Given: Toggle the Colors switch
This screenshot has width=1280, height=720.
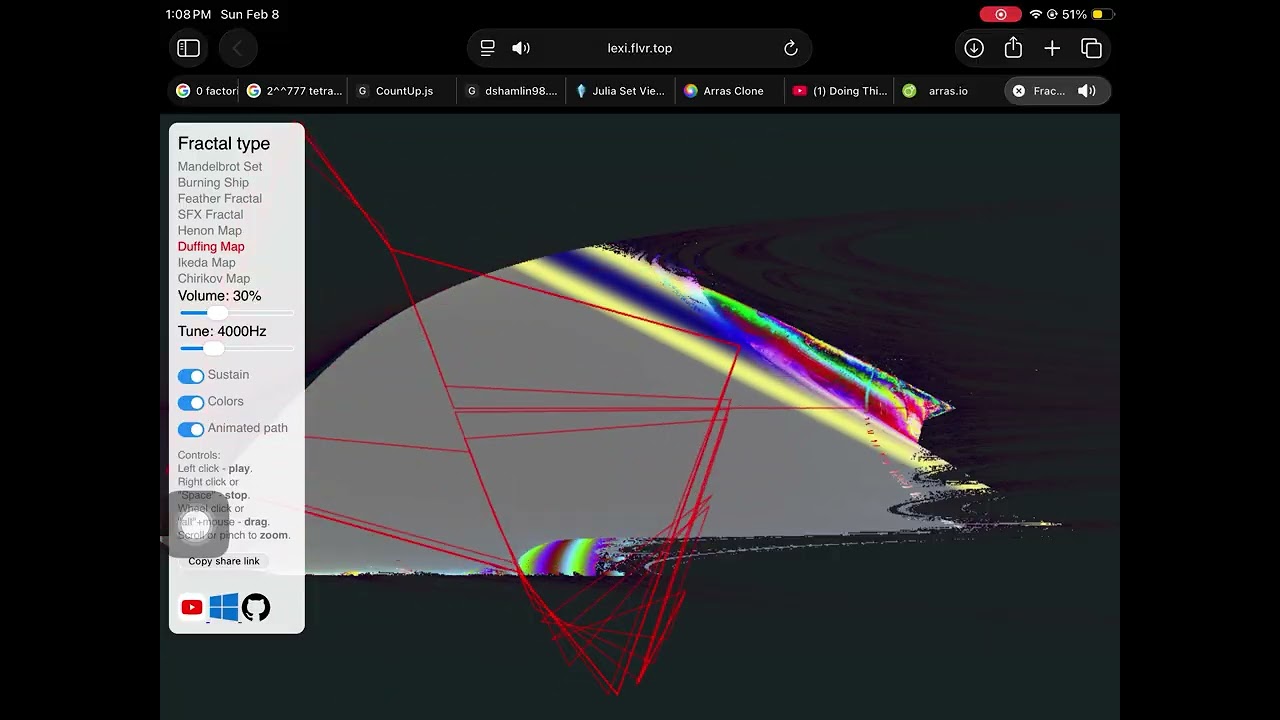Looking at the screenshot, I should (191, 403).
